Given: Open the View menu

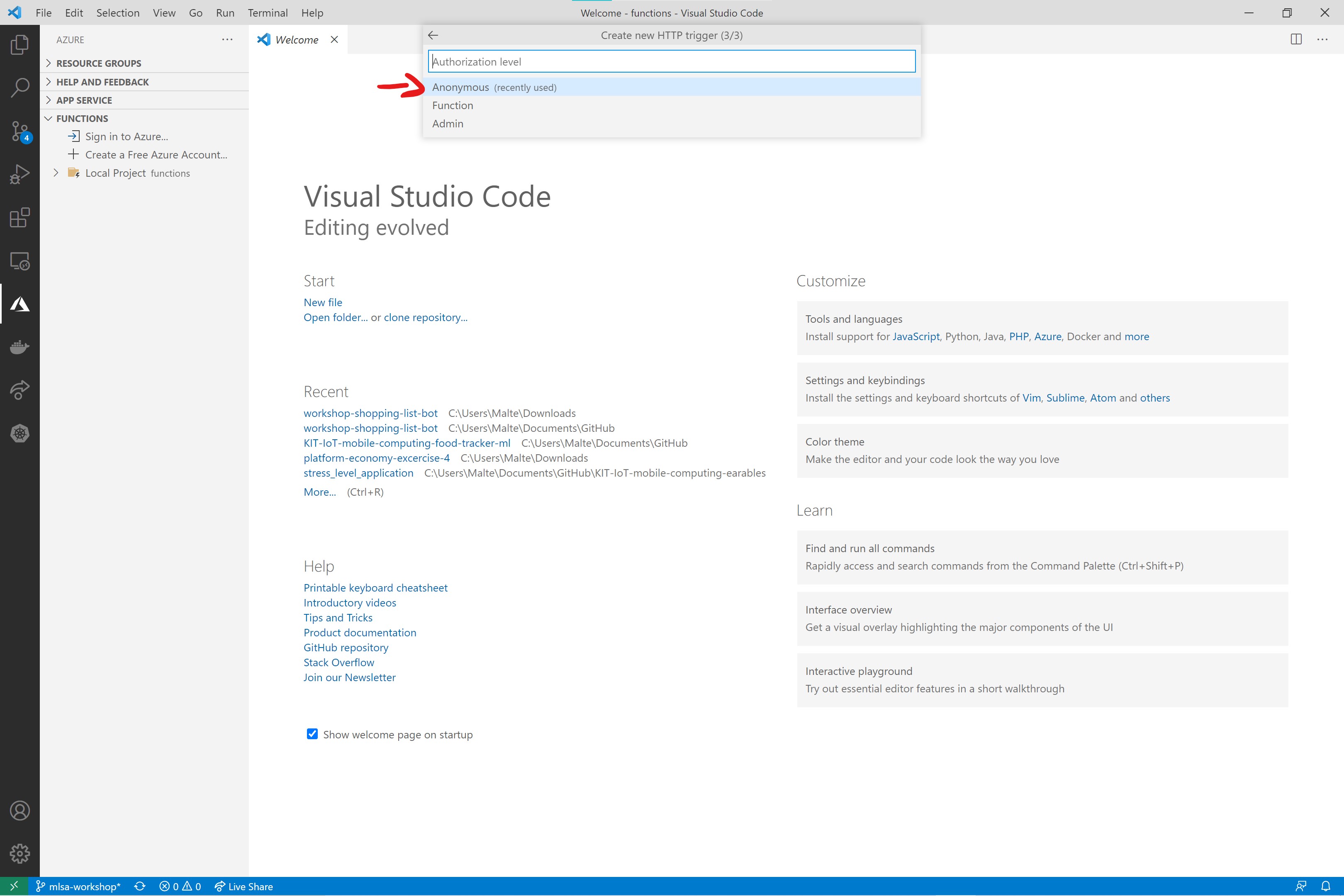Looking at the screenshot, I should coord(164,12).
